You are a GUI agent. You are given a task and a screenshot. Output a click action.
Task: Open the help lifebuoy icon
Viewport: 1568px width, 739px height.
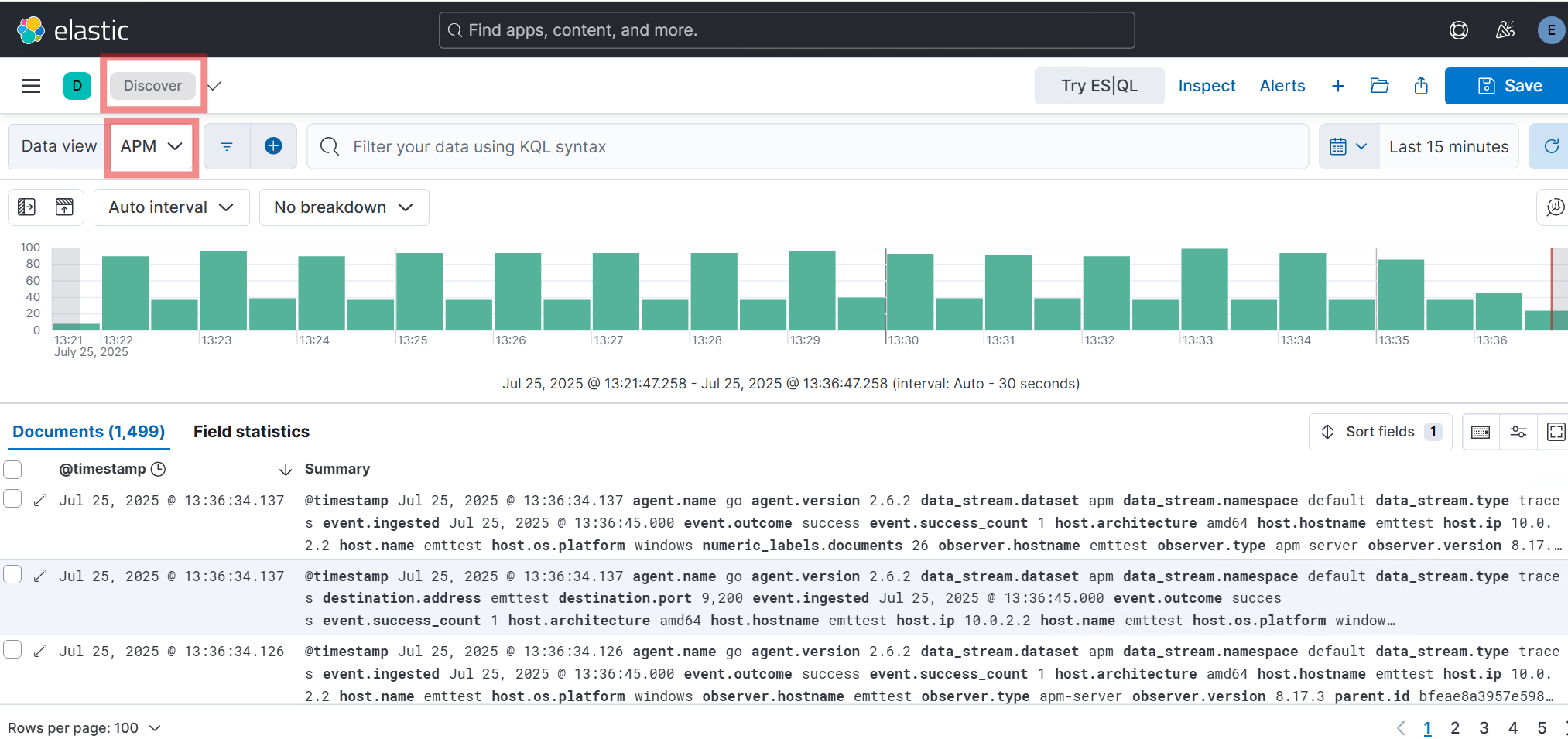click(1458, 30)
